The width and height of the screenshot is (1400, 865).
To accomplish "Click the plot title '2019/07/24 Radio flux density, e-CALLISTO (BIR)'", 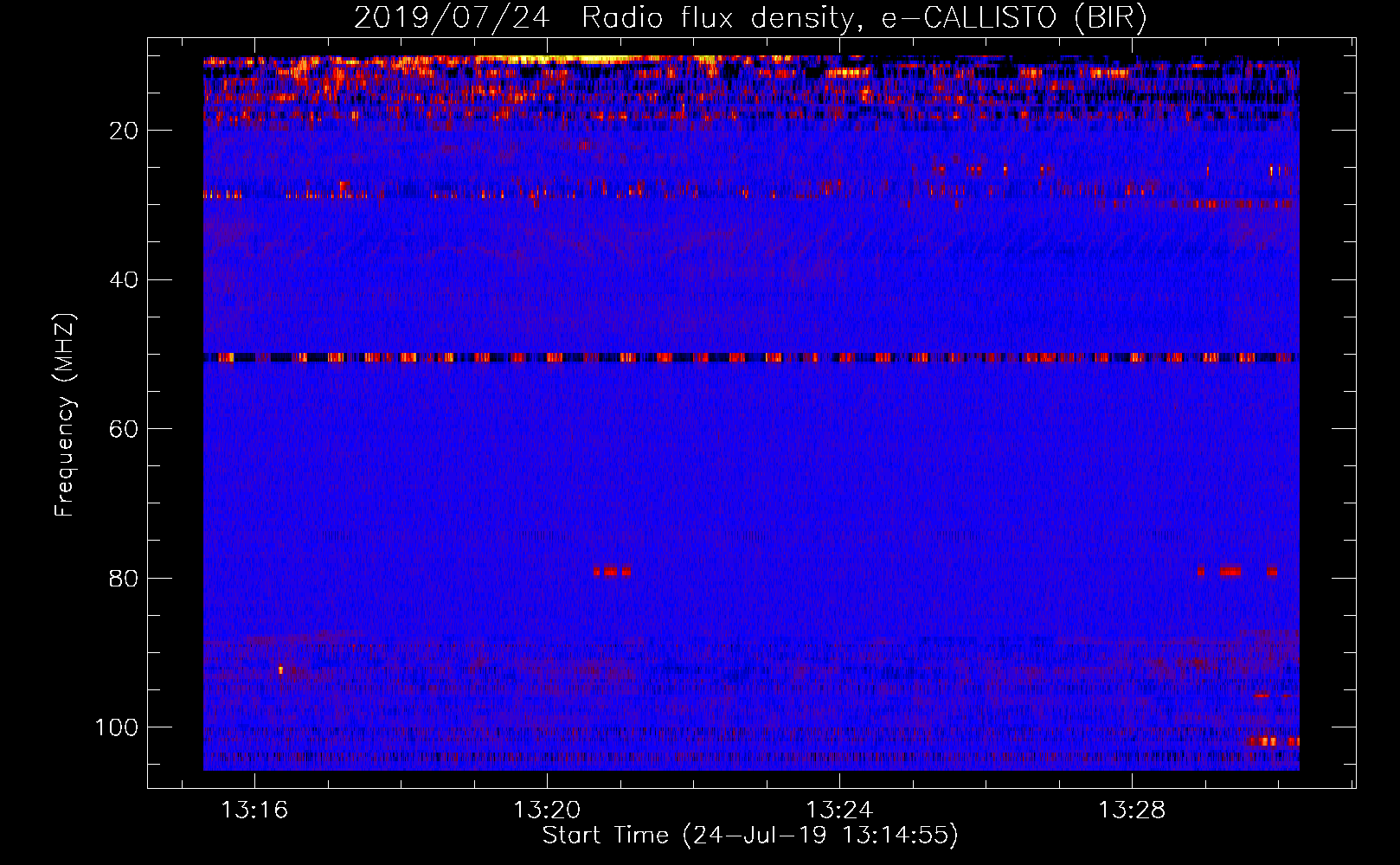I will (750, 18).
